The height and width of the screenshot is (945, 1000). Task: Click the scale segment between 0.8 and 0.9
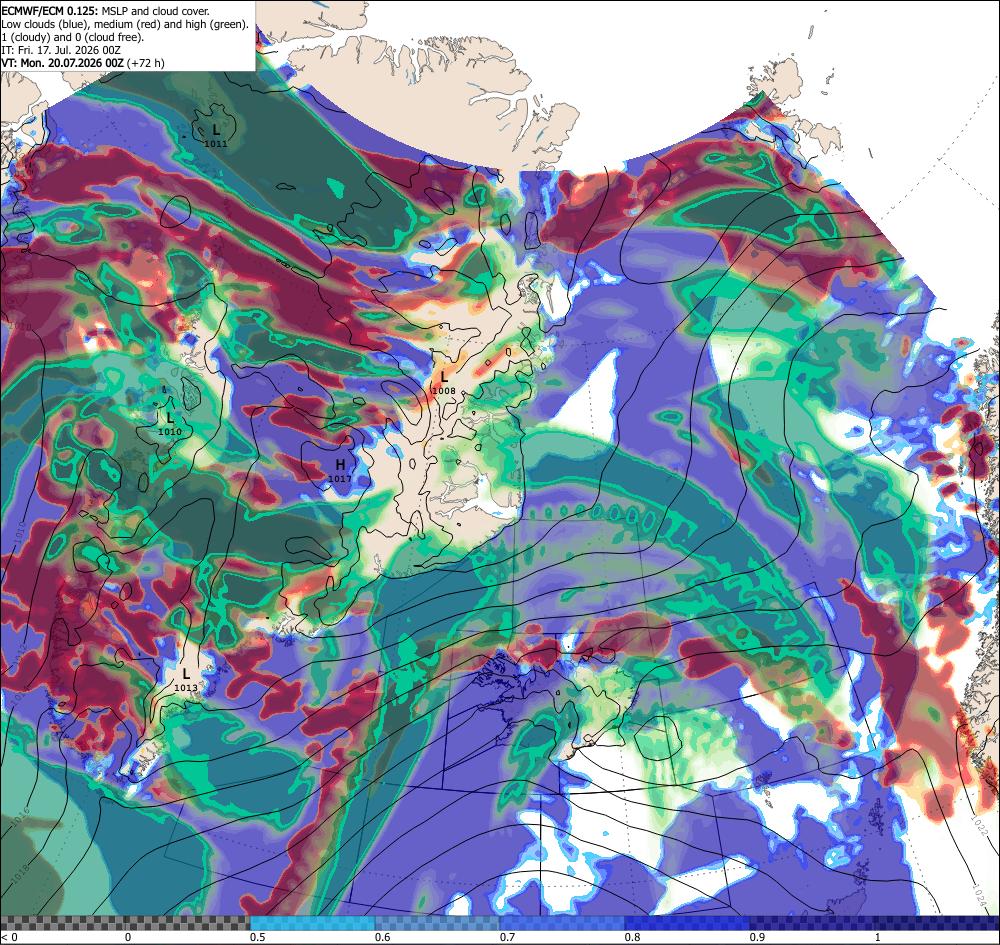pyautogui.click(x=688, y=923)
